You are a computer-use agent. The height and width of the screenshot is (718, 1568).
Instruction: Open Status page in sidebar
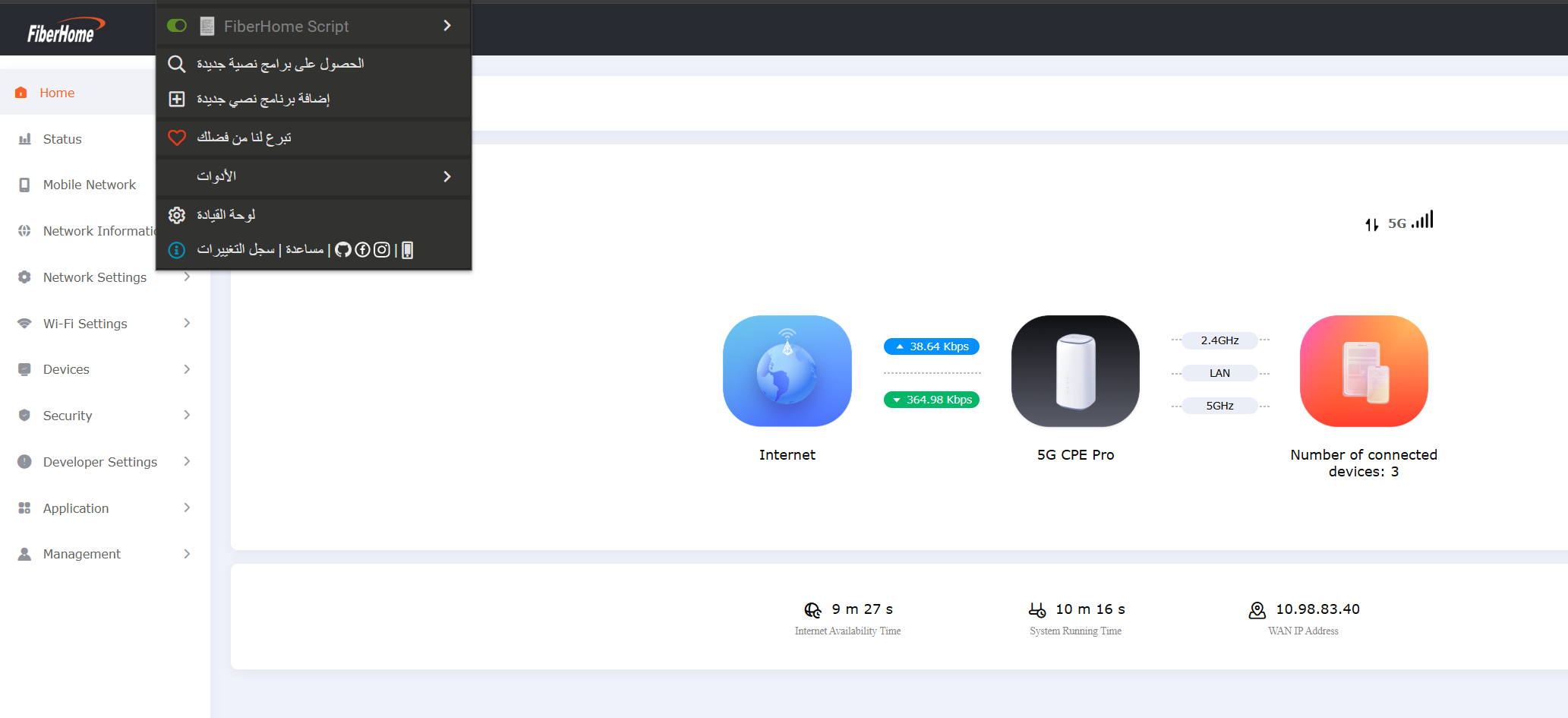[x=62, y=139]
